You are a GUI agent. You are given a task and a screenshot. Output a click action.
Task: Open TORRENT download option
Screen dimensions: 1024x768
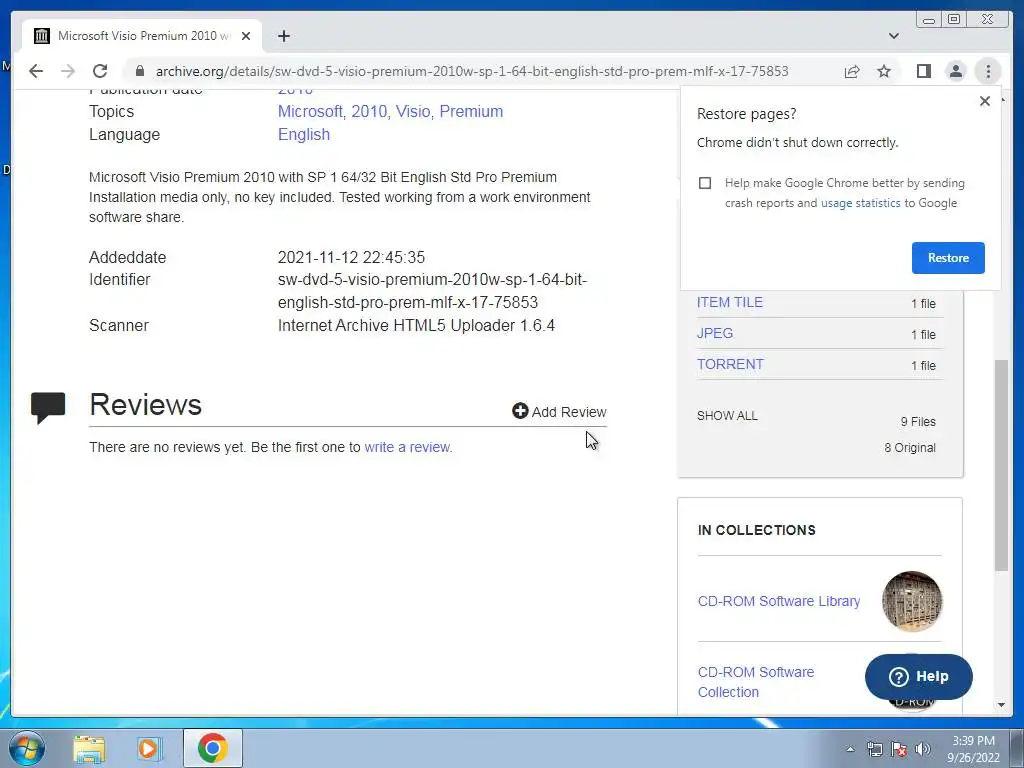click(x=730, y=364)
